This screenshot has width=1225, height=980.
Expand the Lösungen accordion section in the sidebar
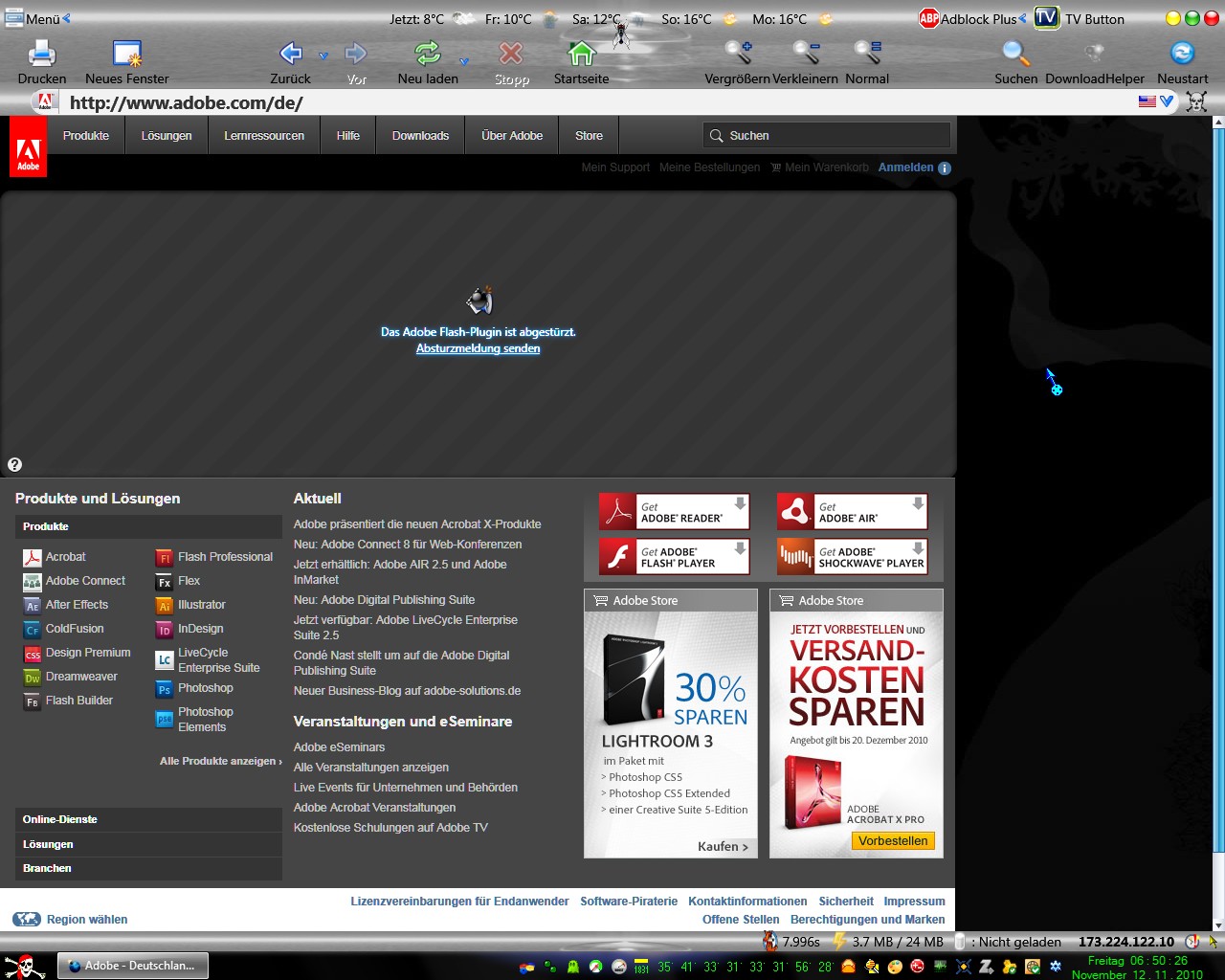point(148,844)
